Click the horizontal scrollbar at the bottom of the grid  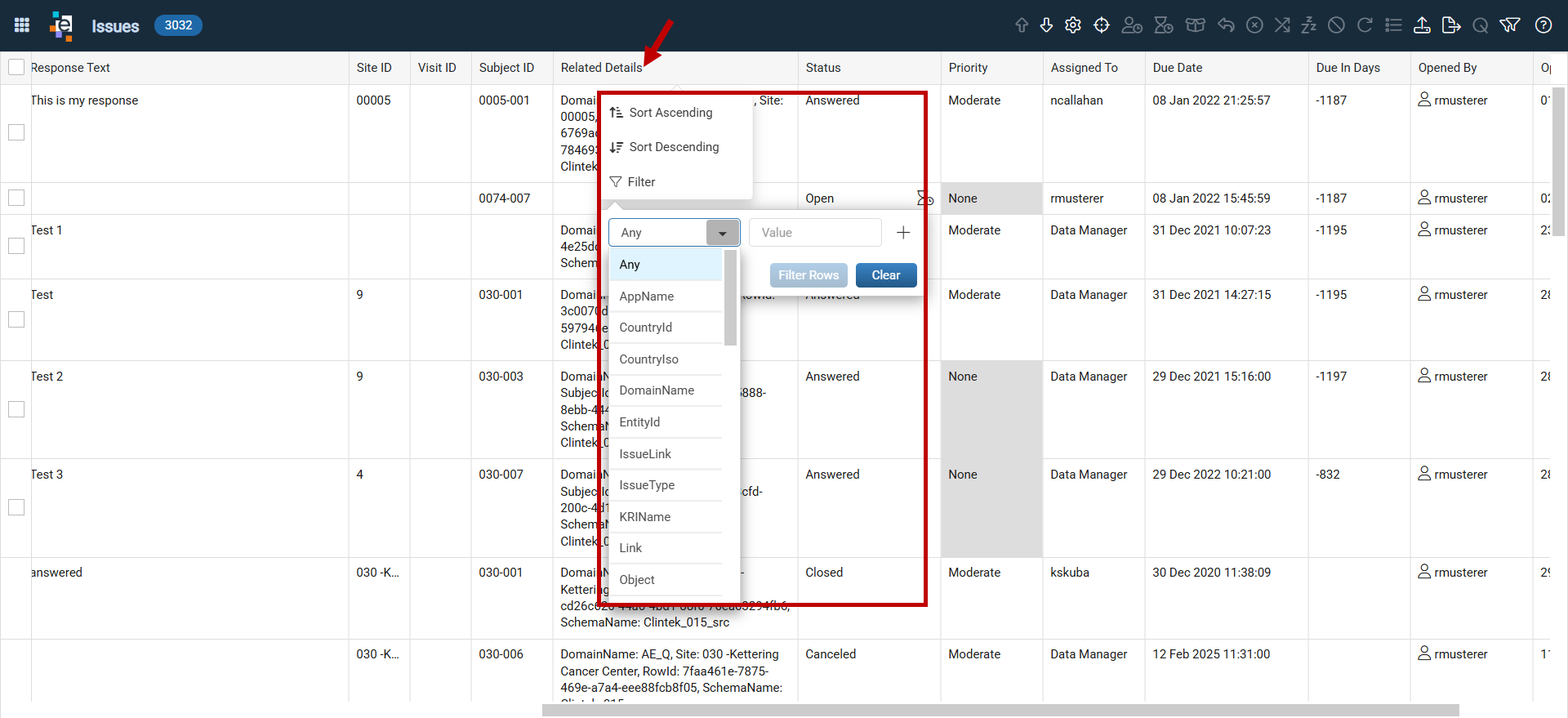[1000, 710]
